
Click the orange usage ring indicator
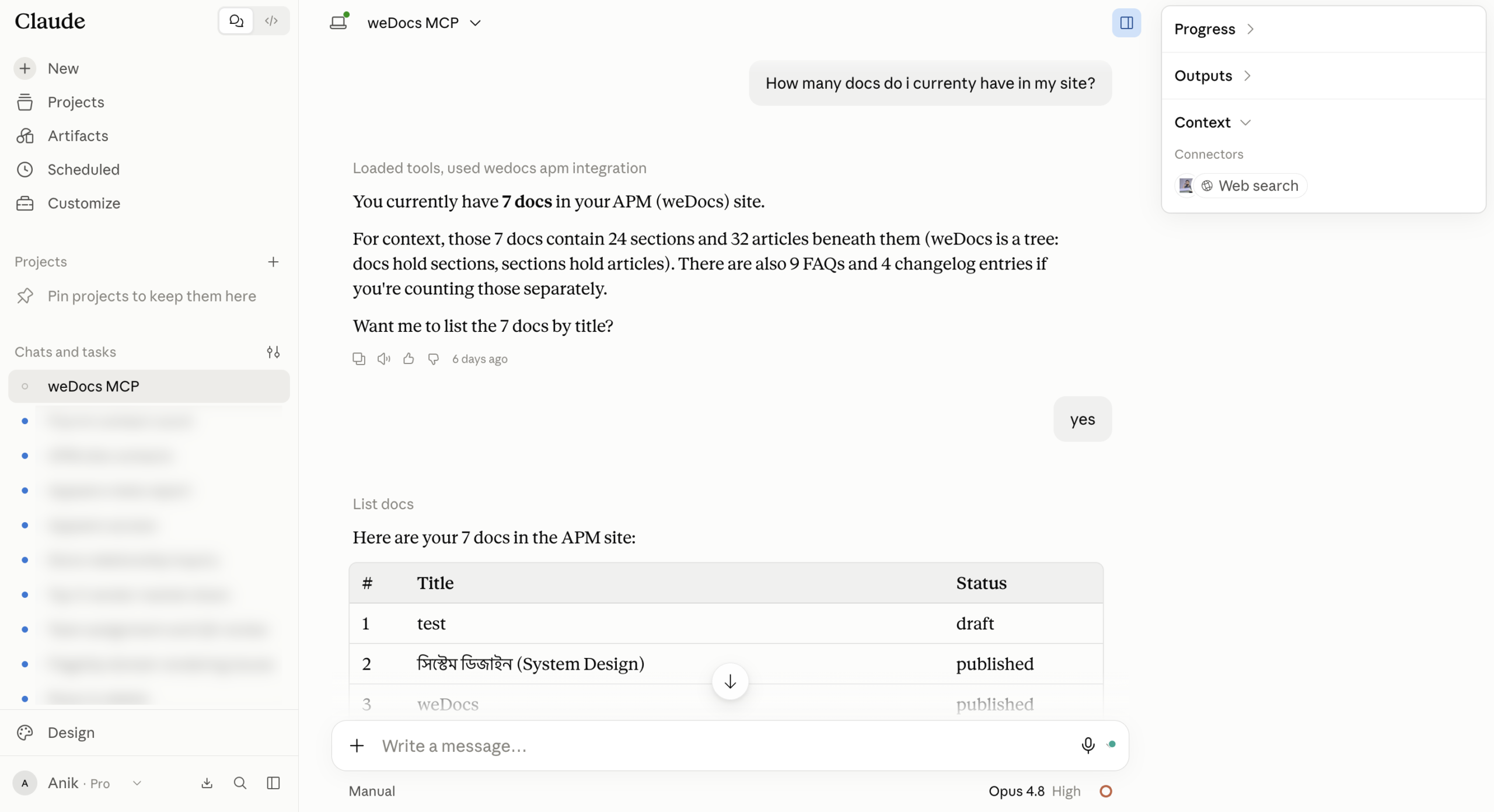point(1105,792)
